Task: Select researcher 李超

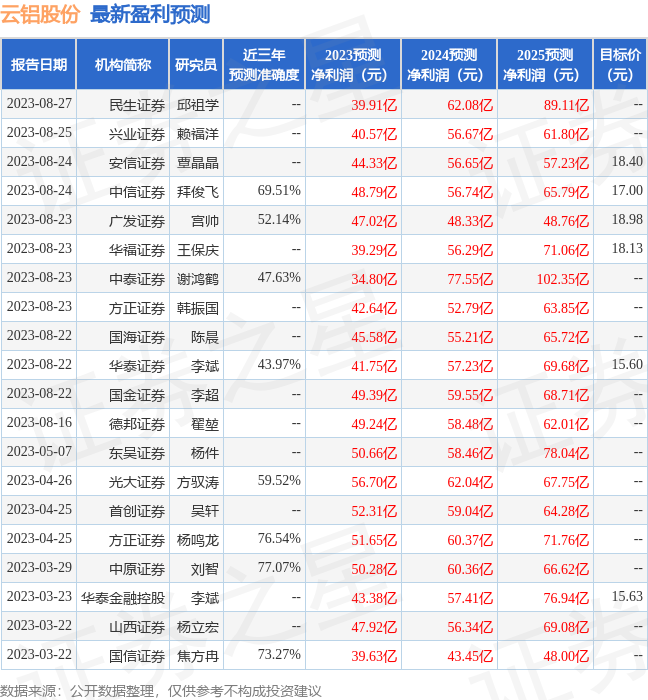Action: [205, 395]
